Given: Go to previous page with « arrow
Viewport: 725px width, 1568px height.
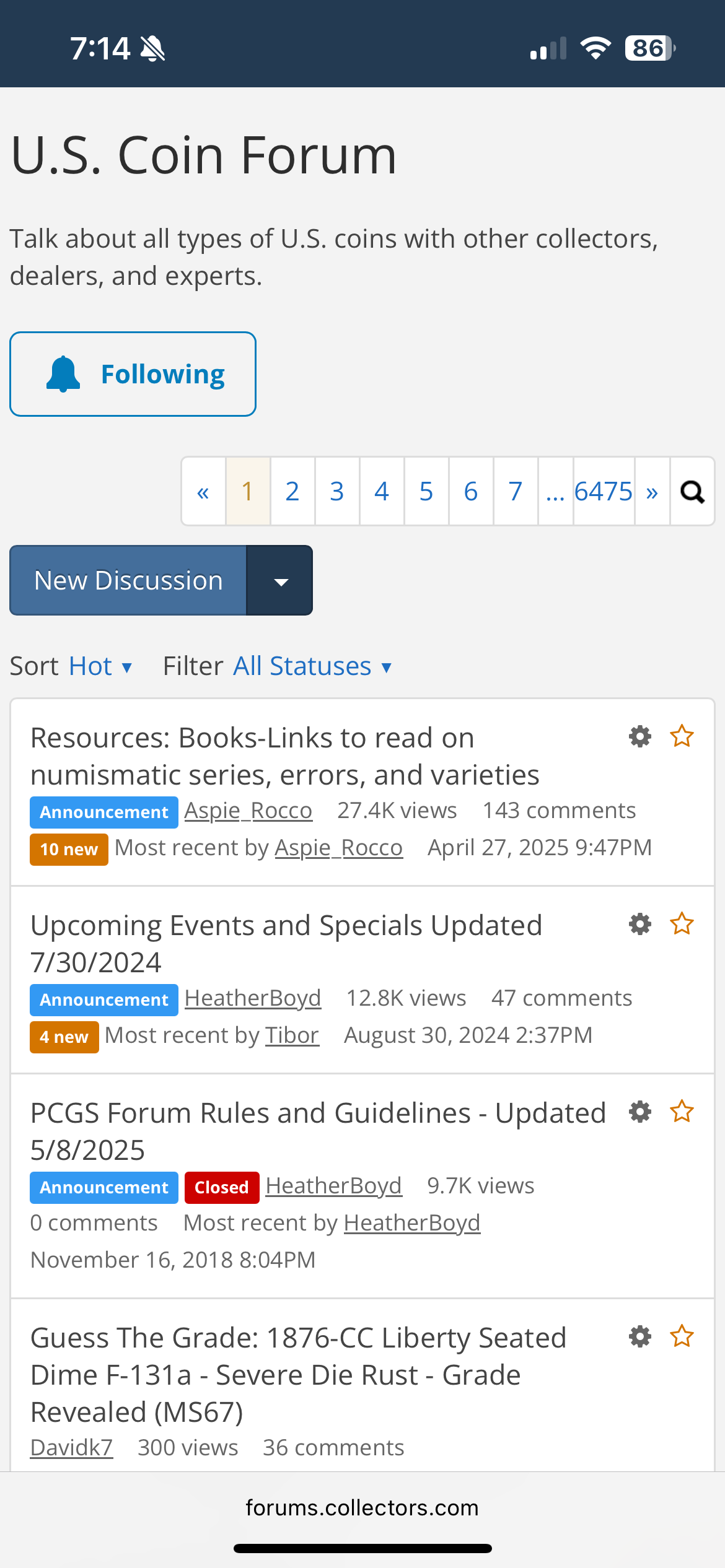Looking at the screenshot, I should [x=203, y=492].
